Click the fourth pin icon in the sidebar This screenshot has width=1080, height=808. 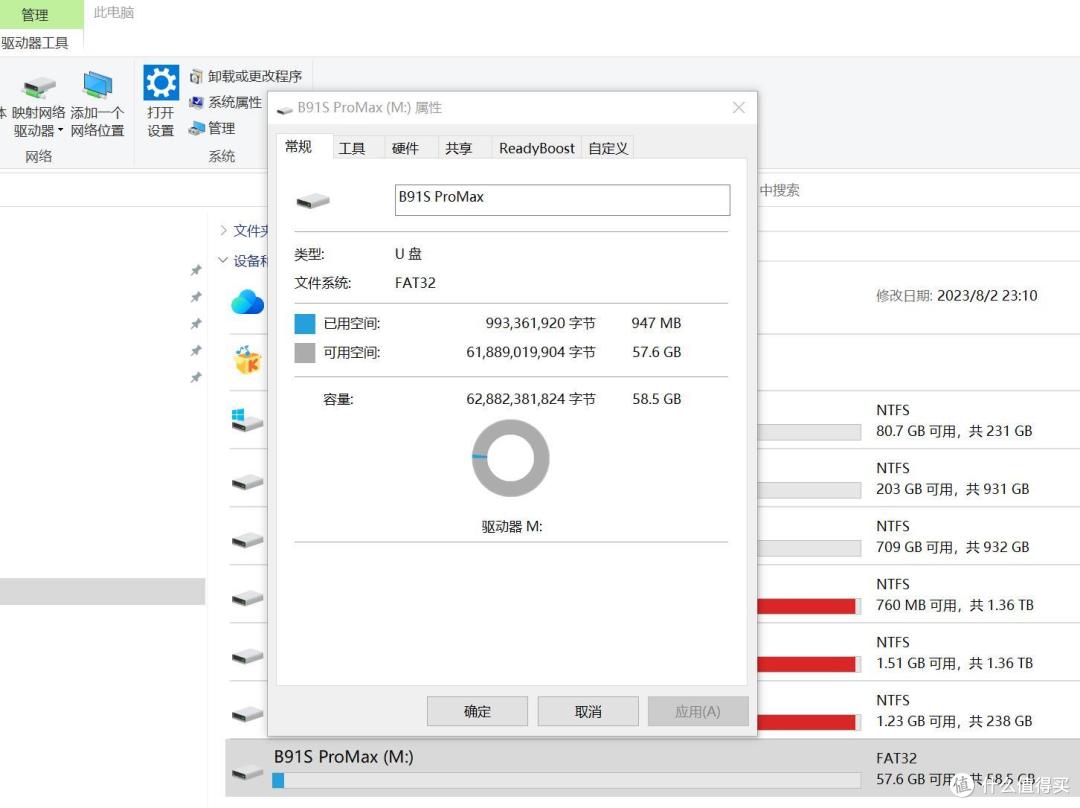click(x=196, y=351)
